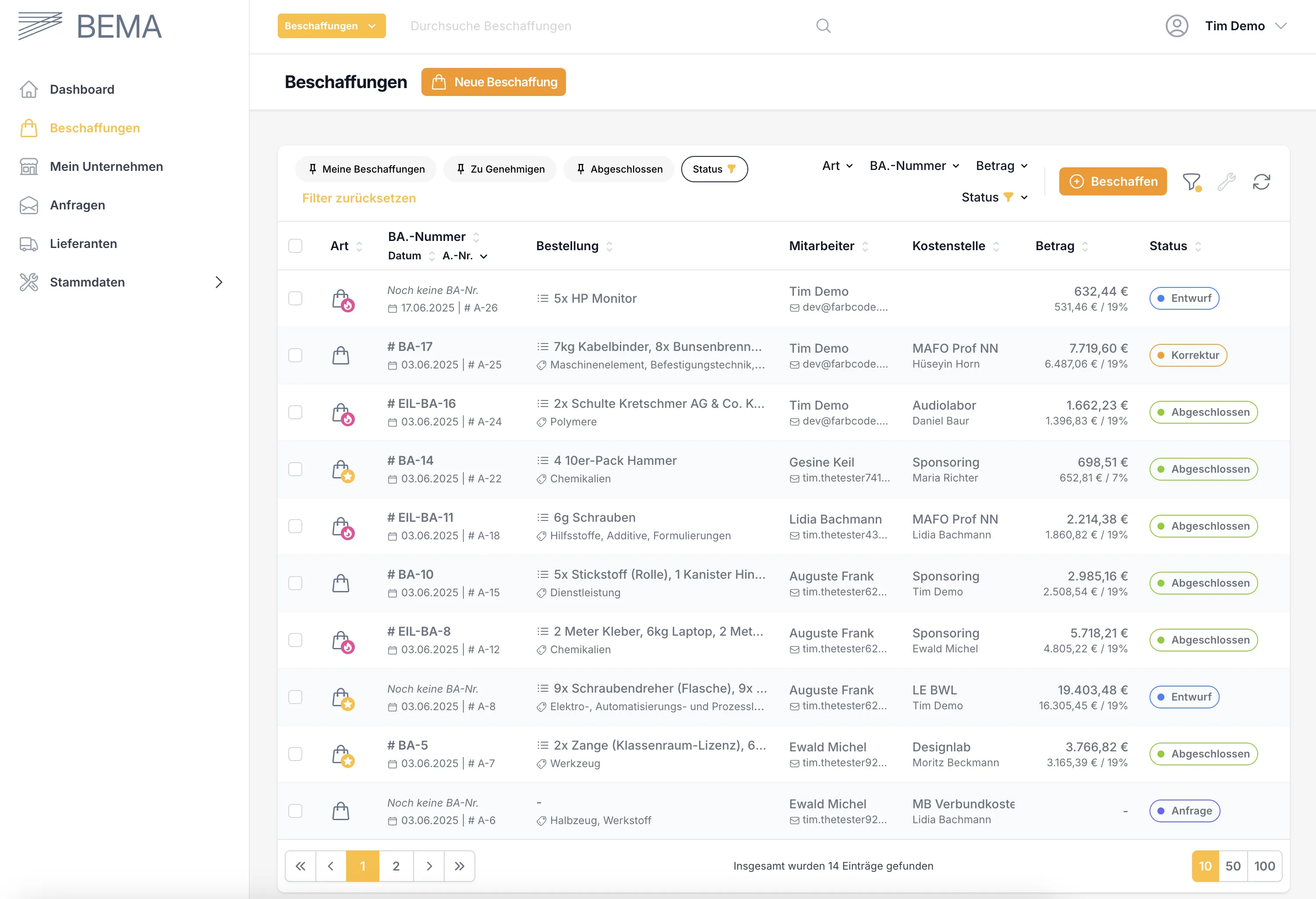Screen dimensions: 1316x899
Task: Click the Lieferanten truck icon
Action: coord(29,244)
